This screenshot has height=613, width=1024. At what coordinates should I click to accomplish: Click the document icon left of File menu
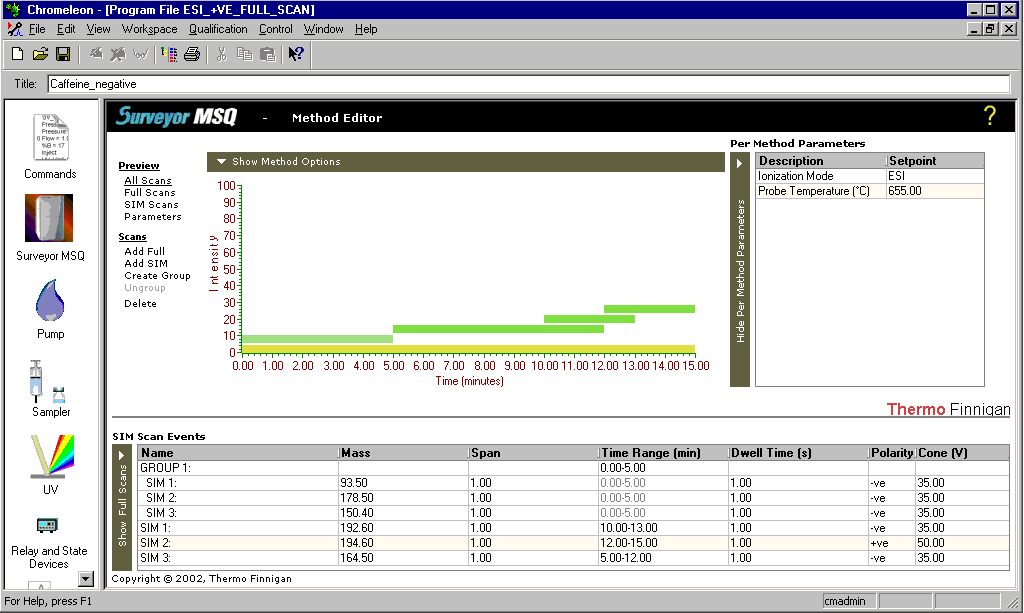point(14,29)
